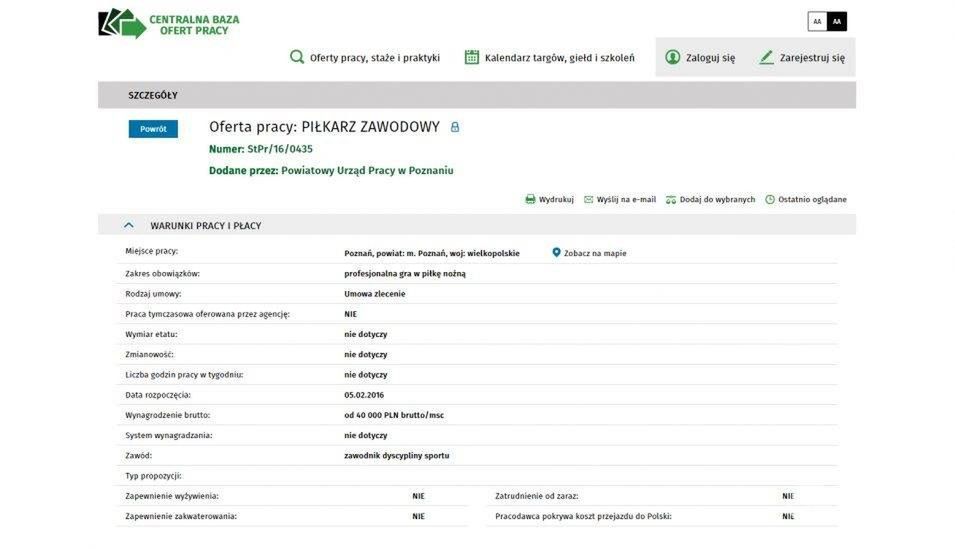Click the contract type Umowa zlecenie
Viewport: 955px width, 549px height.
375,294
